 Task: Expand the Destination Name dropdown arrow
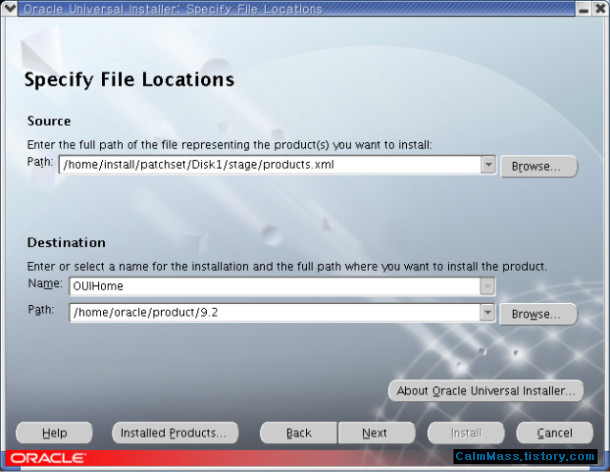487,286
